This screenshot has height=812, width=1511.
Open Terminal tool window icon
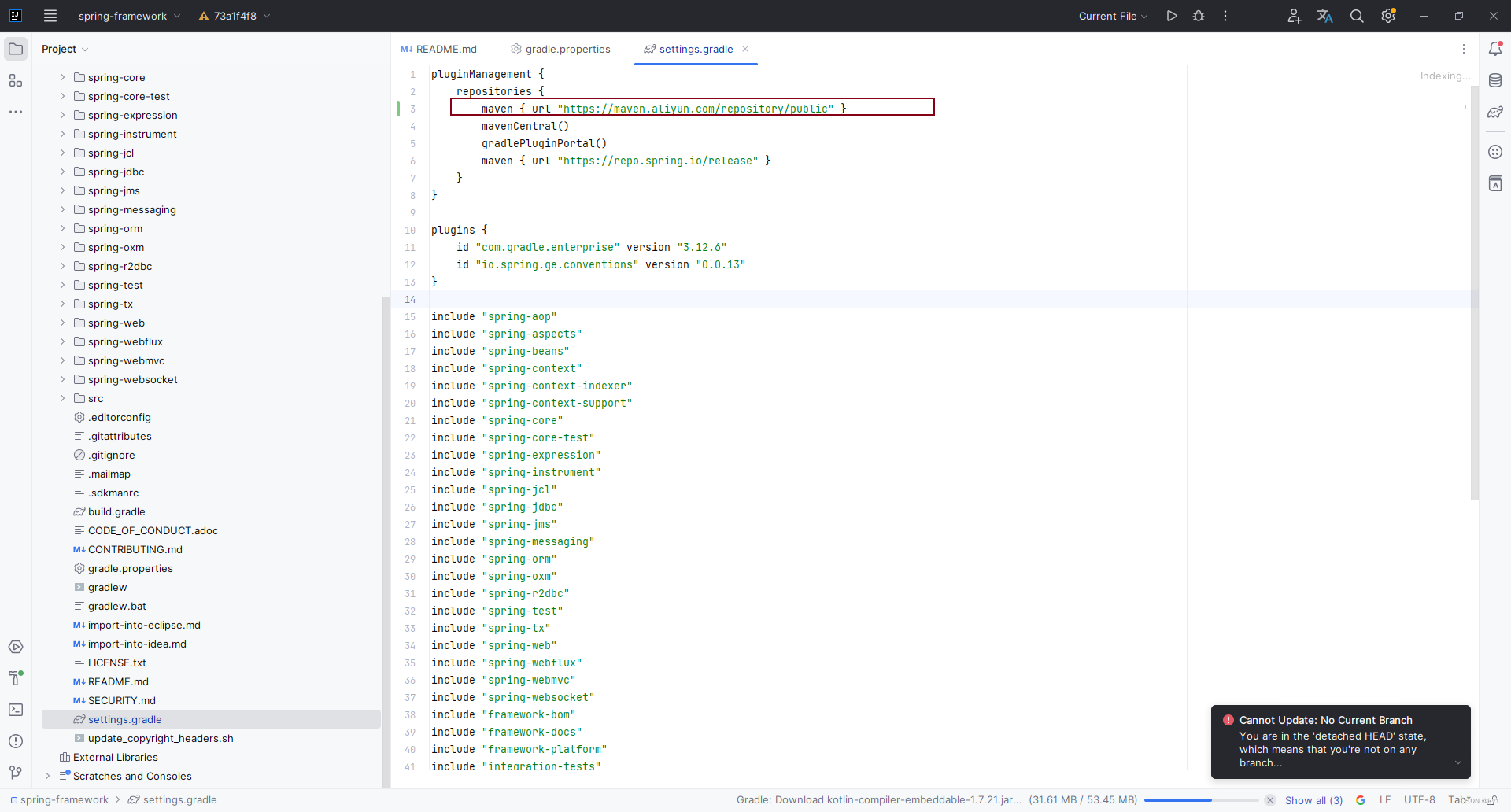tap(16, 710)
